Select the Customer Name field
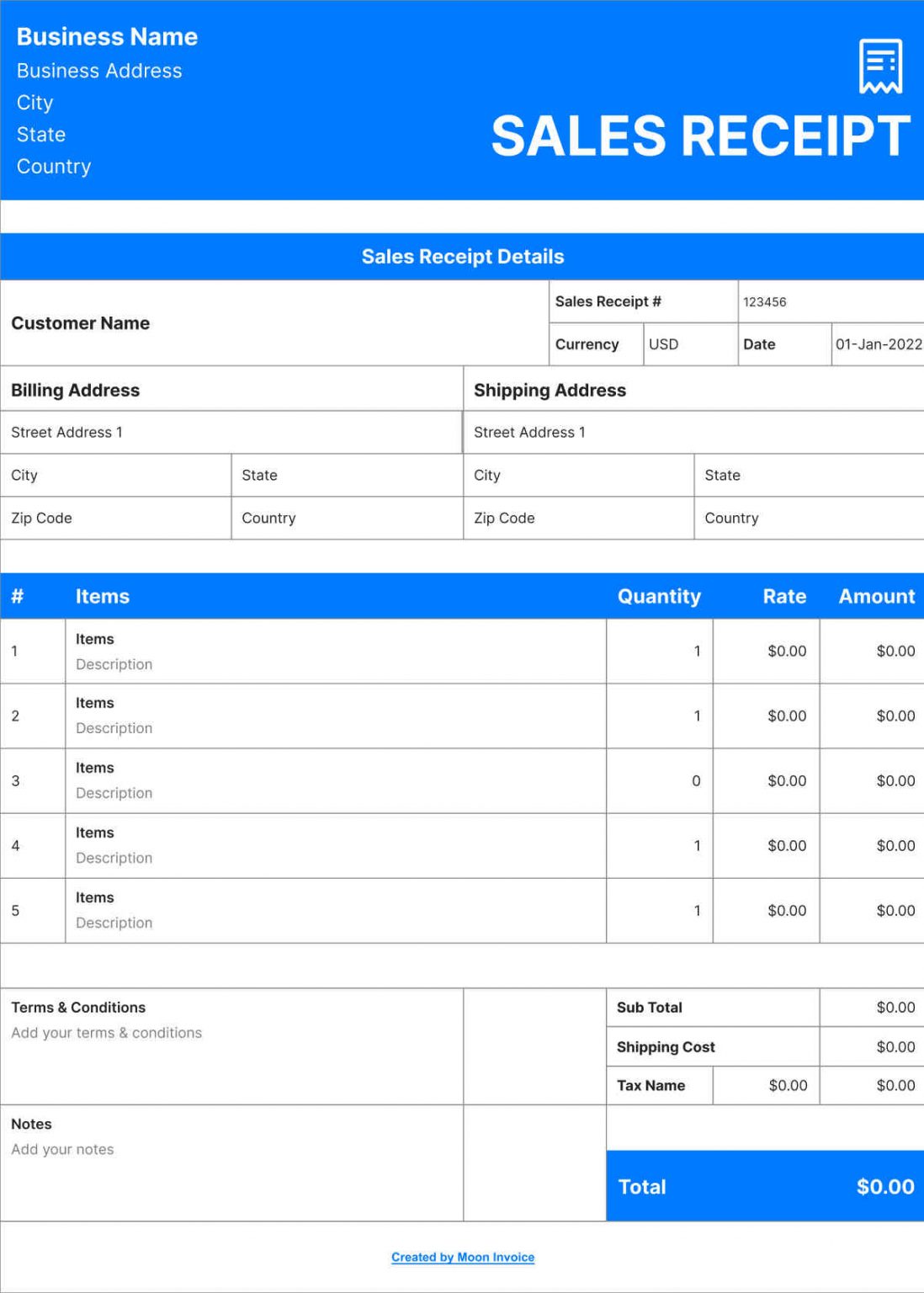Image resolution: width=924 pixels, height=1293 pixels. coord(81,322)
